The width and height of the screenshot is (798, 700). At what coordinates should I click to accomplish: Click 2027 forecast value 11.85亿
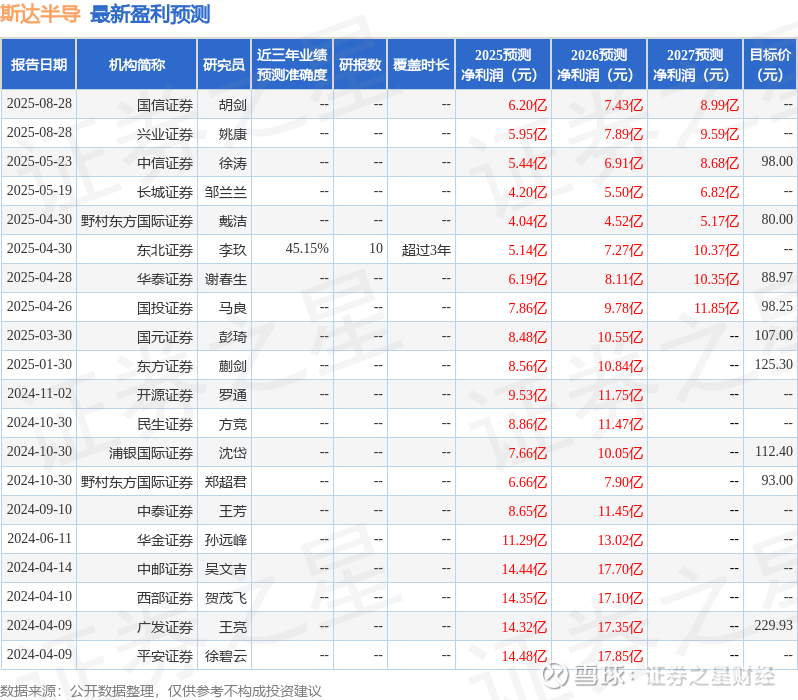point(717,309)
